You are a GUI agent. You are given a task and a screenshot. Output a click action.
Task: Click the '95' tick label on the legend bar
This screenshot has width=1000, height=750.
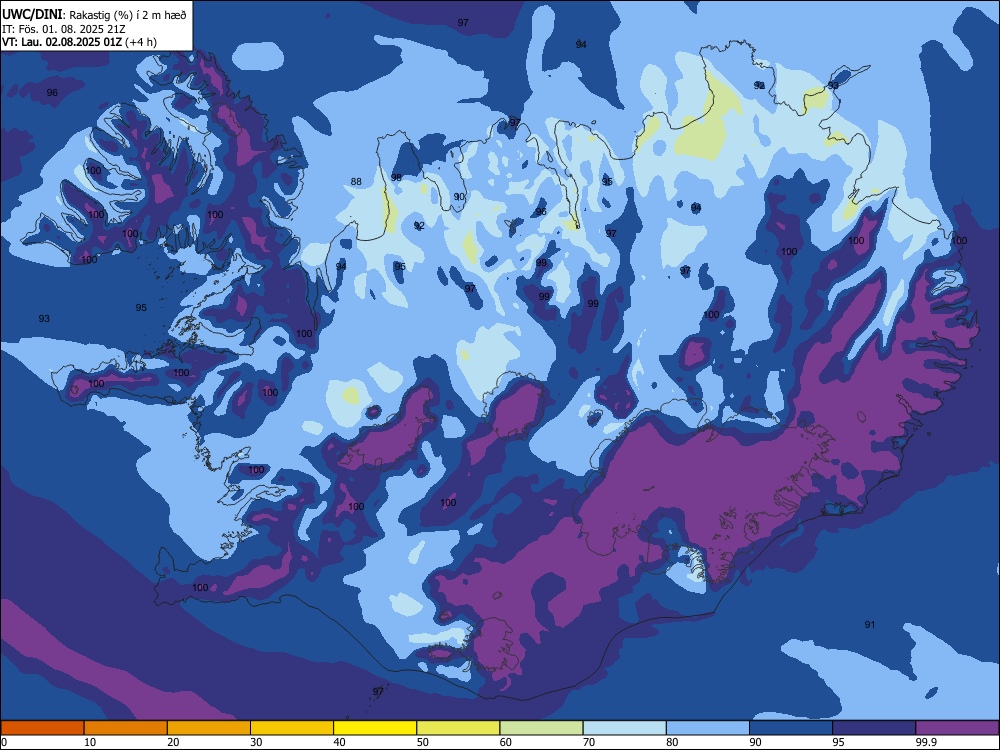point(839,742)
